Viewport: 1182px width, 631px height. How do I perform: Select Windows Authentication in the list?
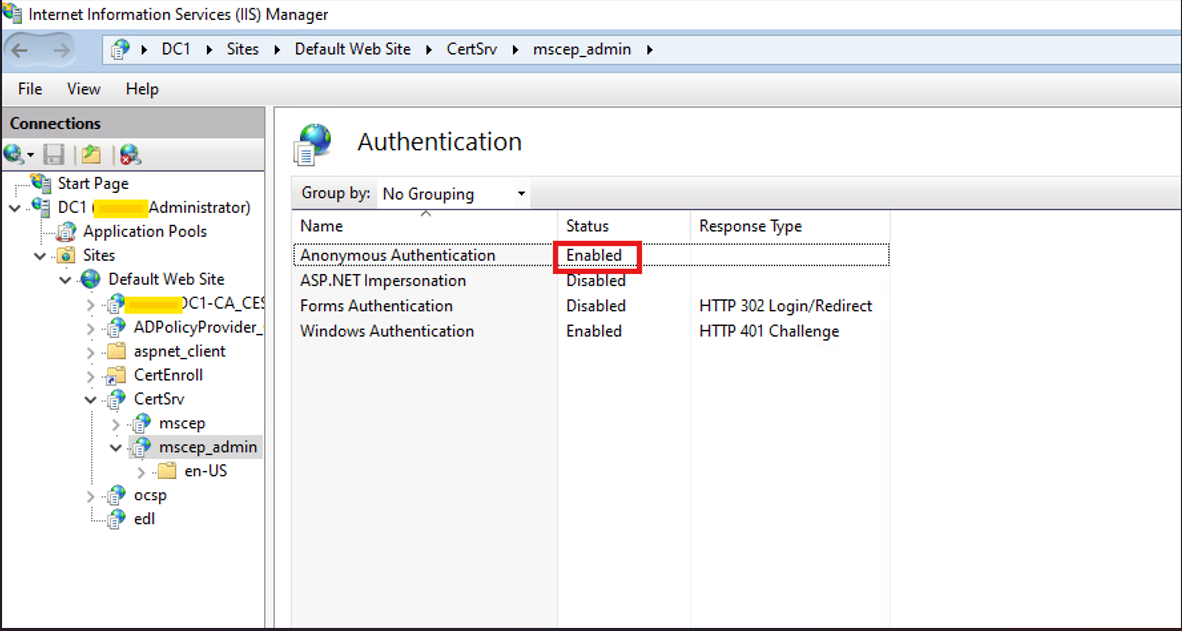click(386, 331)
